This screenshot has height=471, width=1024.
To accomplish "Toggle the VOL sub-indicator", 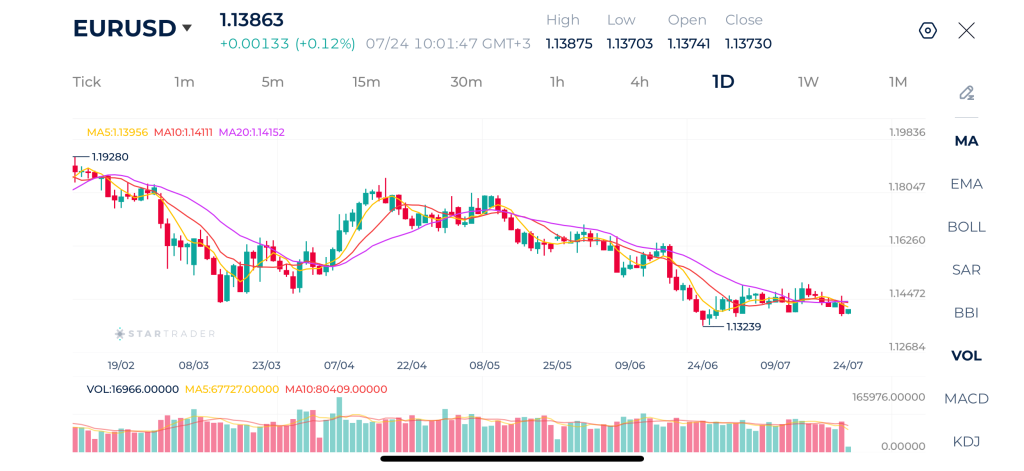I will [x=967, y=356].
